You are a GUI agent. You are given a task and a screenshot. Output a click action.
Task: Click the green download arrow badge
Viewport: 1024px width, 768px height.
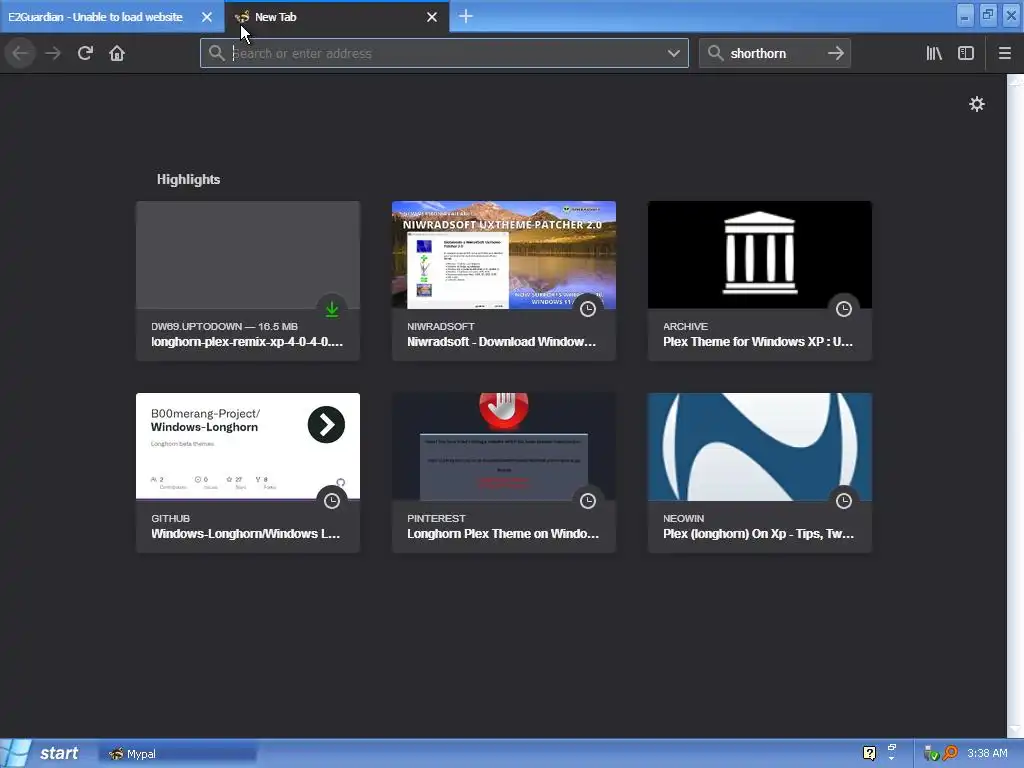click(x=332, y=309)
